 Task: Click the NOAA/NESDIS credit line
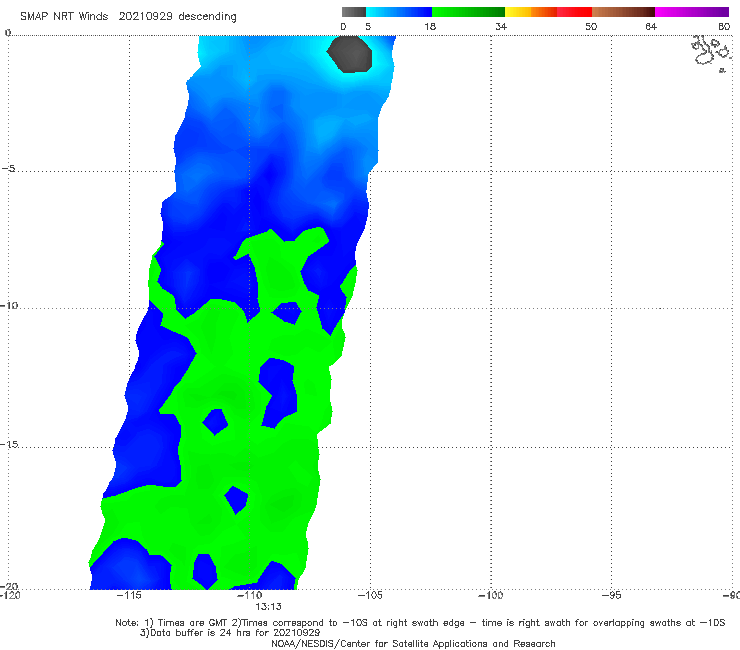coord(413,643)
